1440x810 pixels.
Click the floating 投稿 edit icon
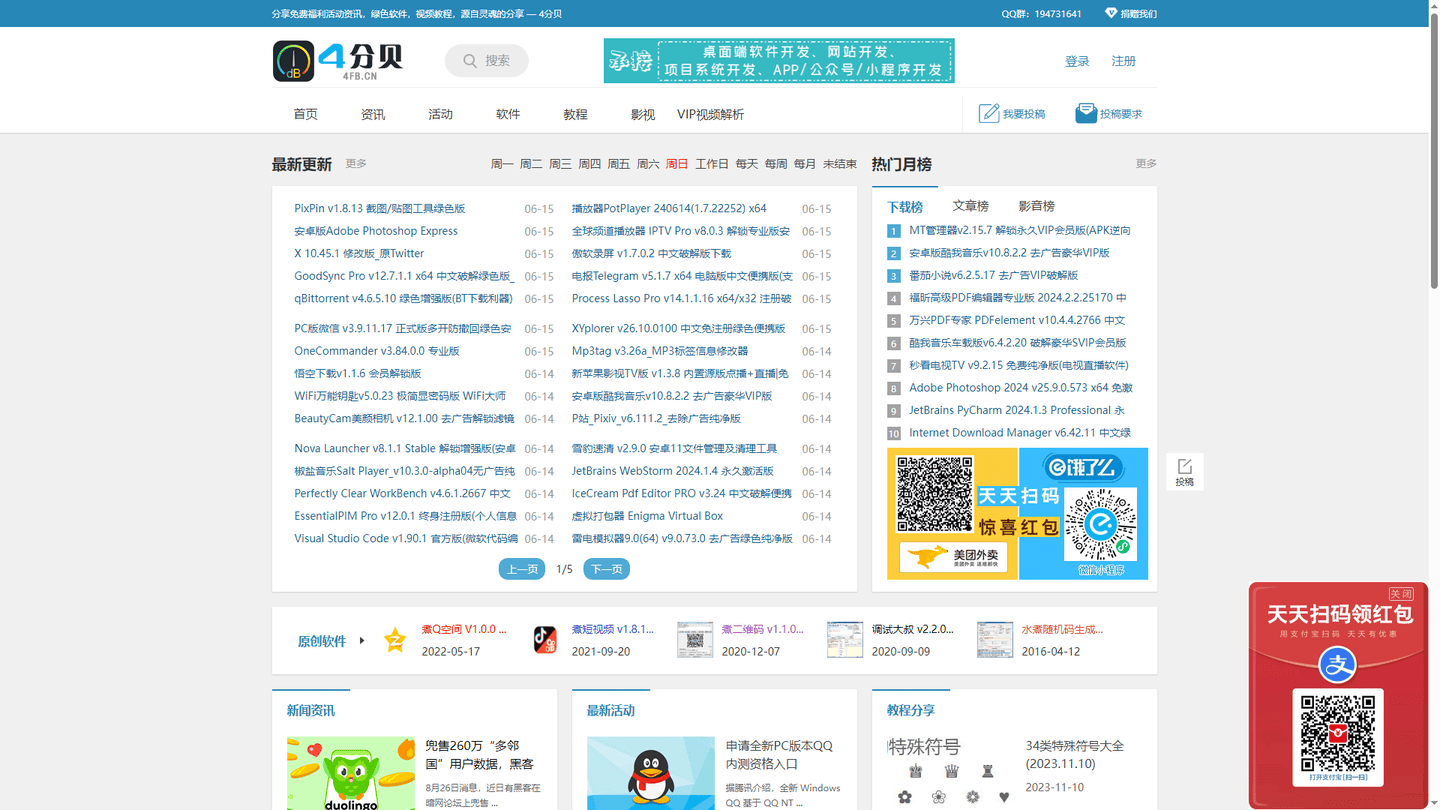(1185, 467)
